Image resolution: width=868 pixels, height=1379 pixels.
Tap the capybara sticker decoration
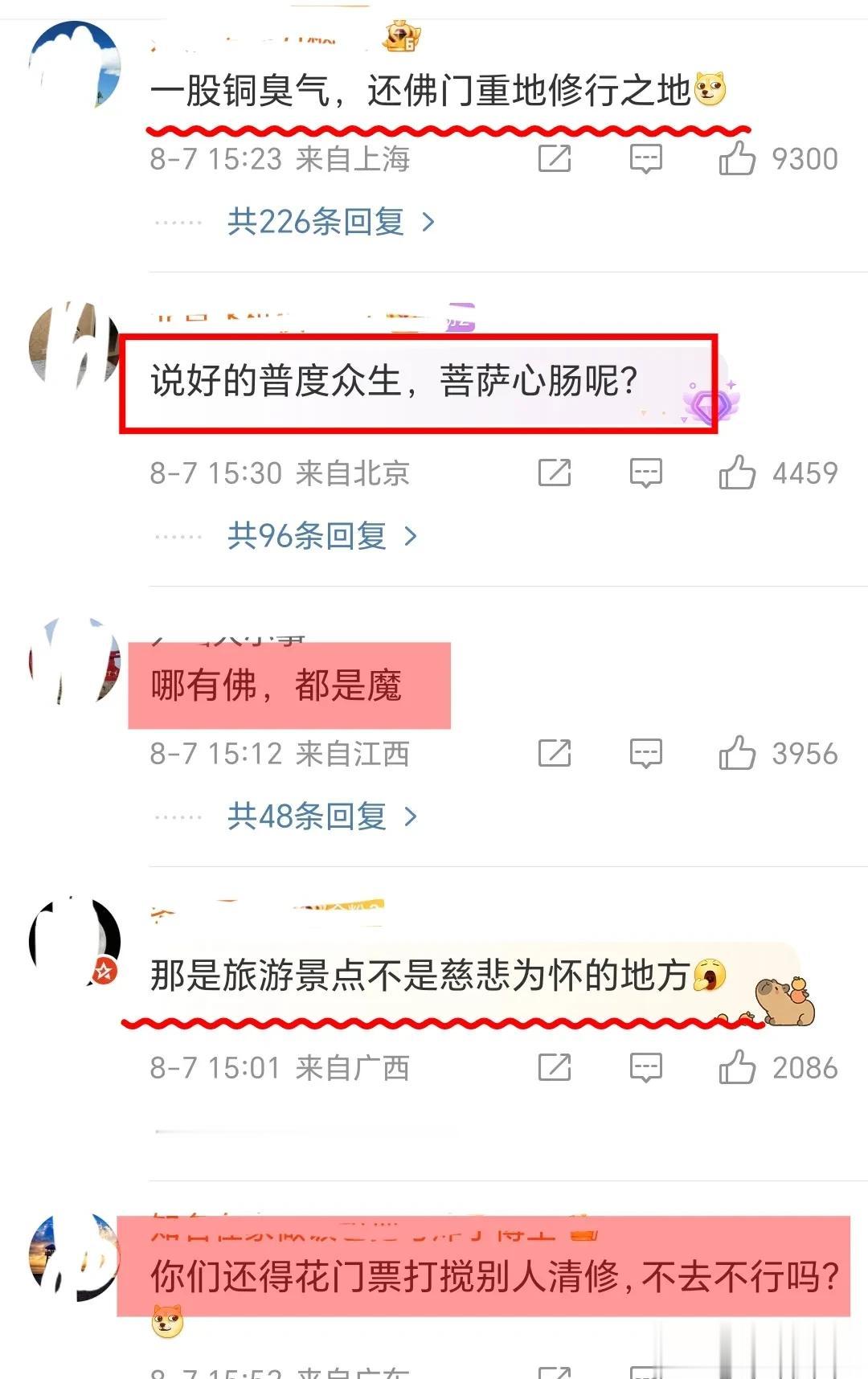[x=784, y=1000]
